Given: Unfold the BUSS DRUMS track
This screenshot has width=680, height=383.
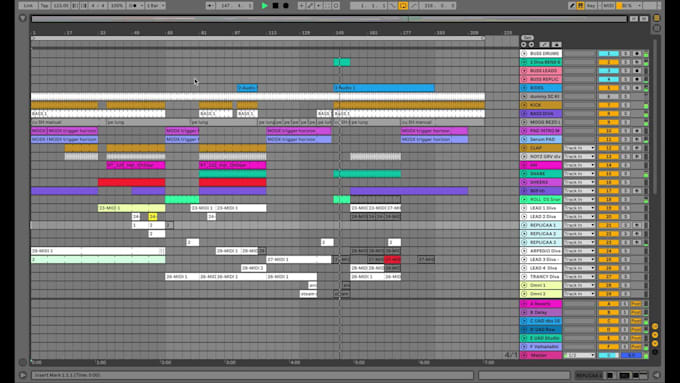Looking at the screenshot, I should 524,53.
